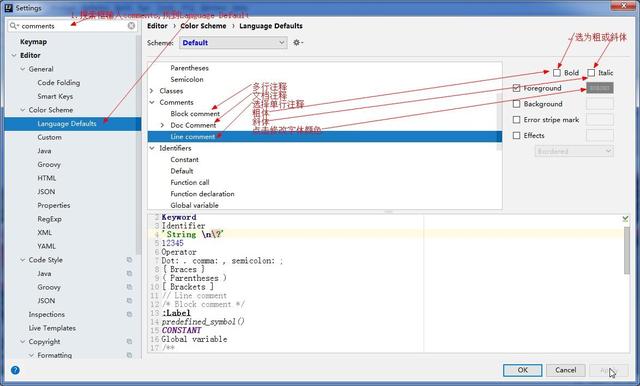Image resolution: width=640 pixels, height=386 pixels.
Task: Select Constant under Identifiers
Action: (184, 160)
